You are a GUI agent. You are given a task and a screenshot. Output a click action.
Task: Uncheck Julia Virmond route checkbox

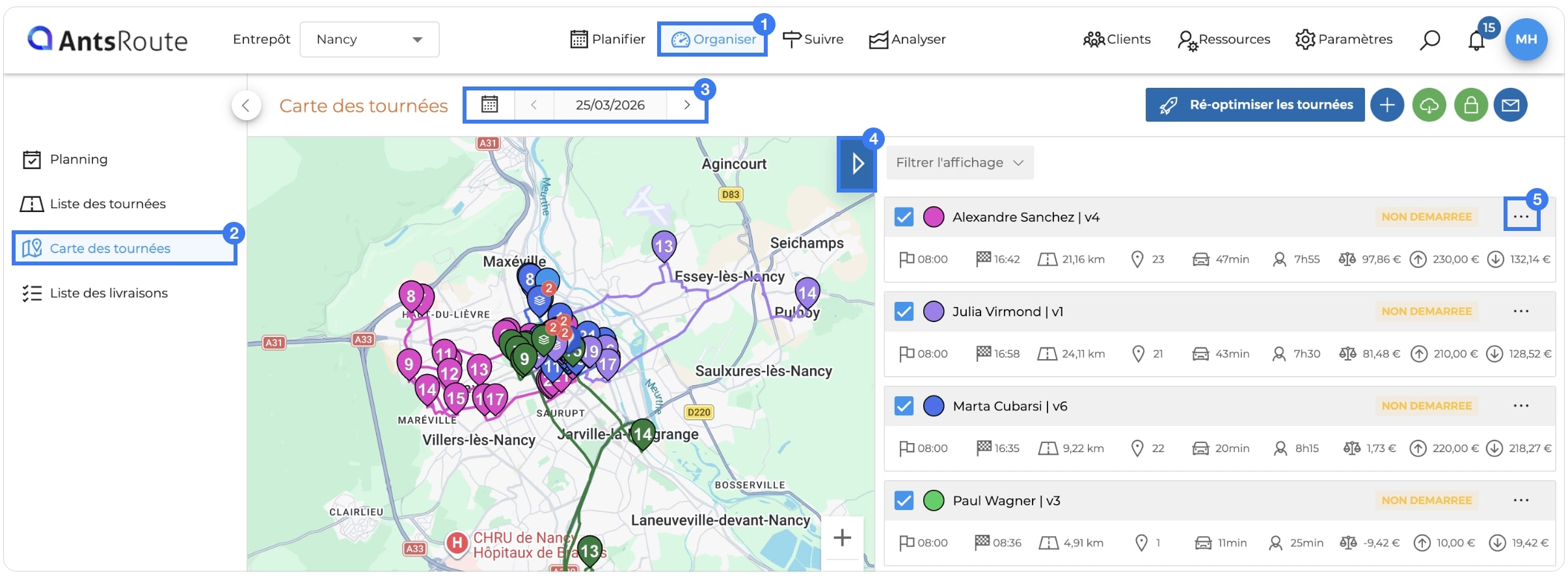pyautogui.click(x=904, y=311)
